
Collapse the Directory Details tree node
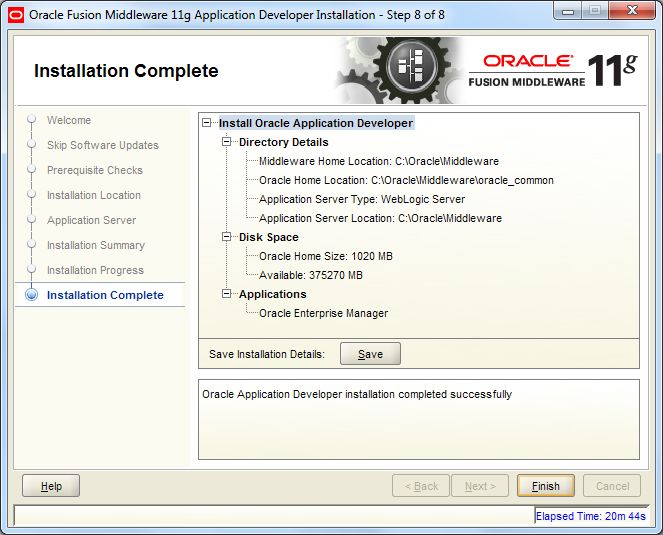coord(227,142)
